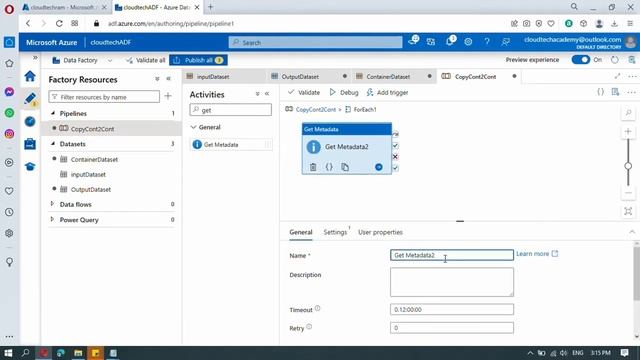Screen dimensions: 640x360
Task: Add new factory resource plus icon
Action: point(168,96)
